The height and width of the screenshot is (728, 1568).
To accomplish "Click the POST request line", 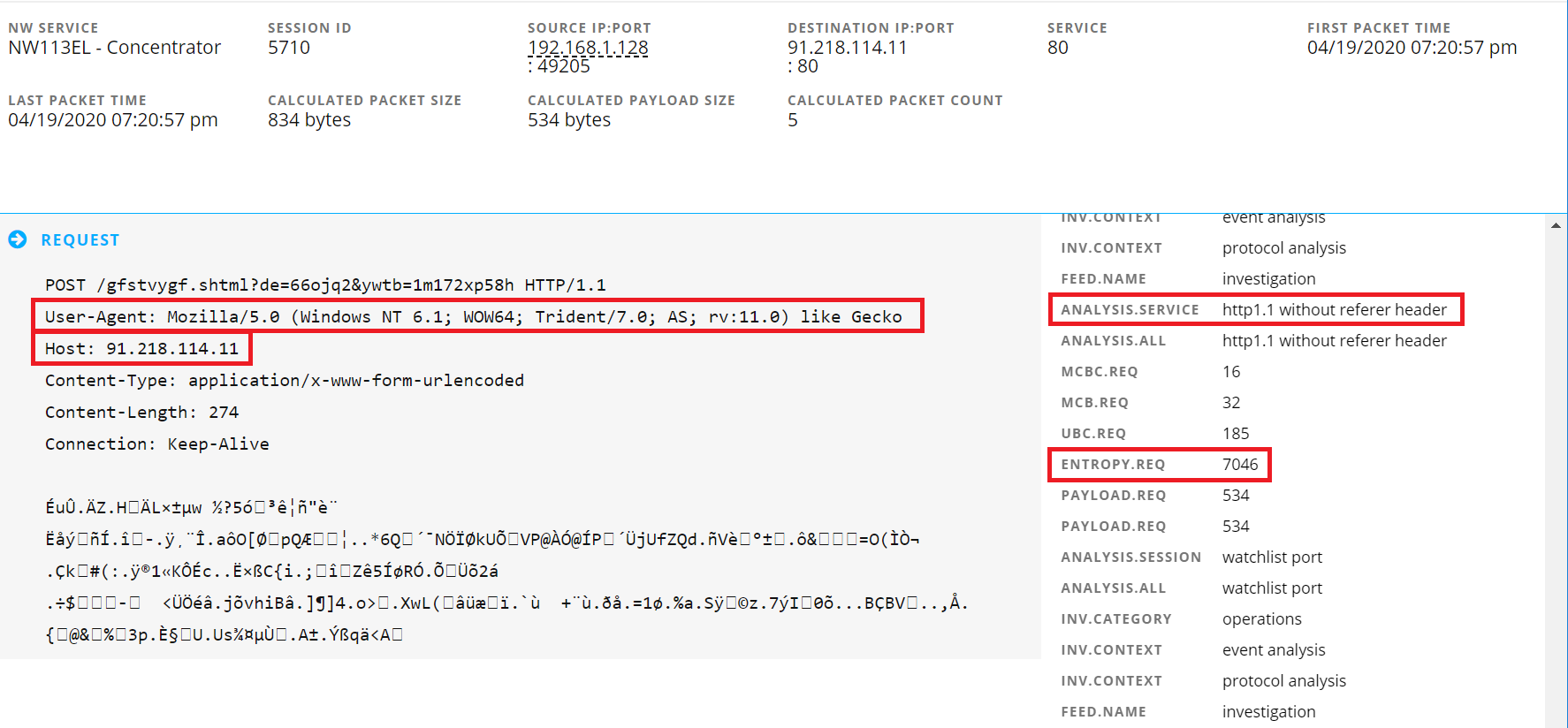I will pos(325,285).
